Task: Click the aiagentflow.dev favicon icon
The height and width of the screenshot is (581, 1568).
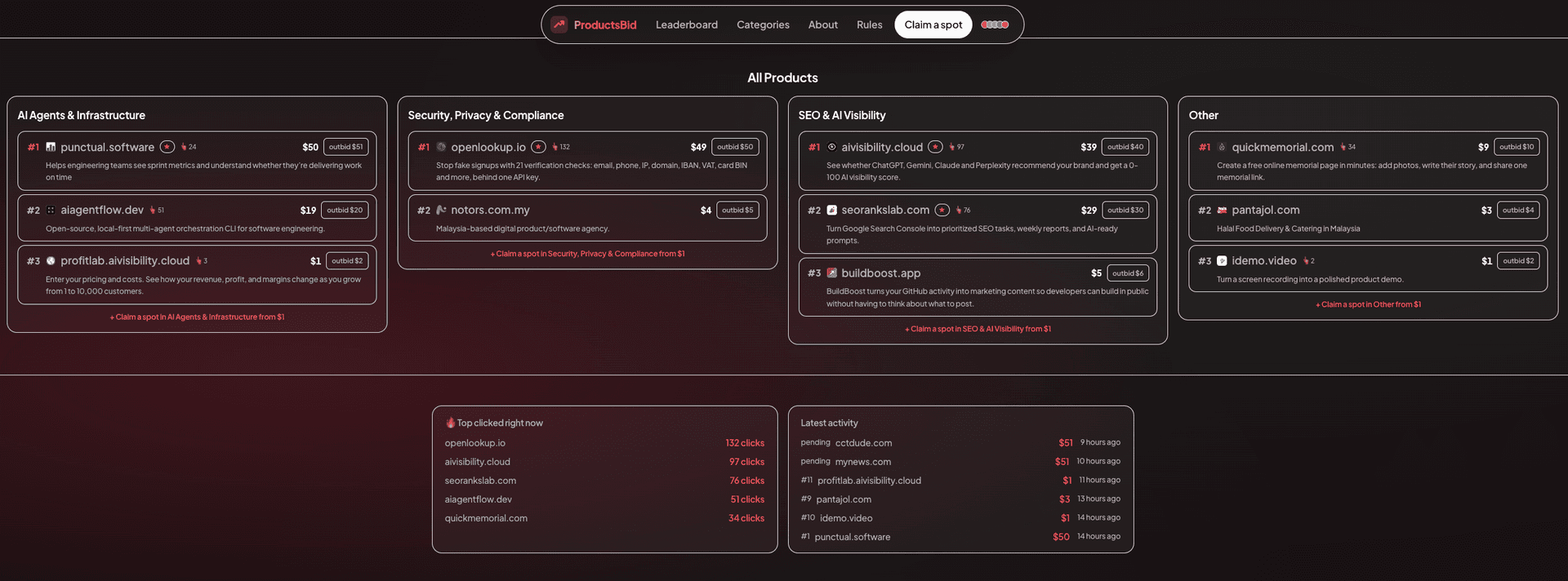Action: coord(51,210)
